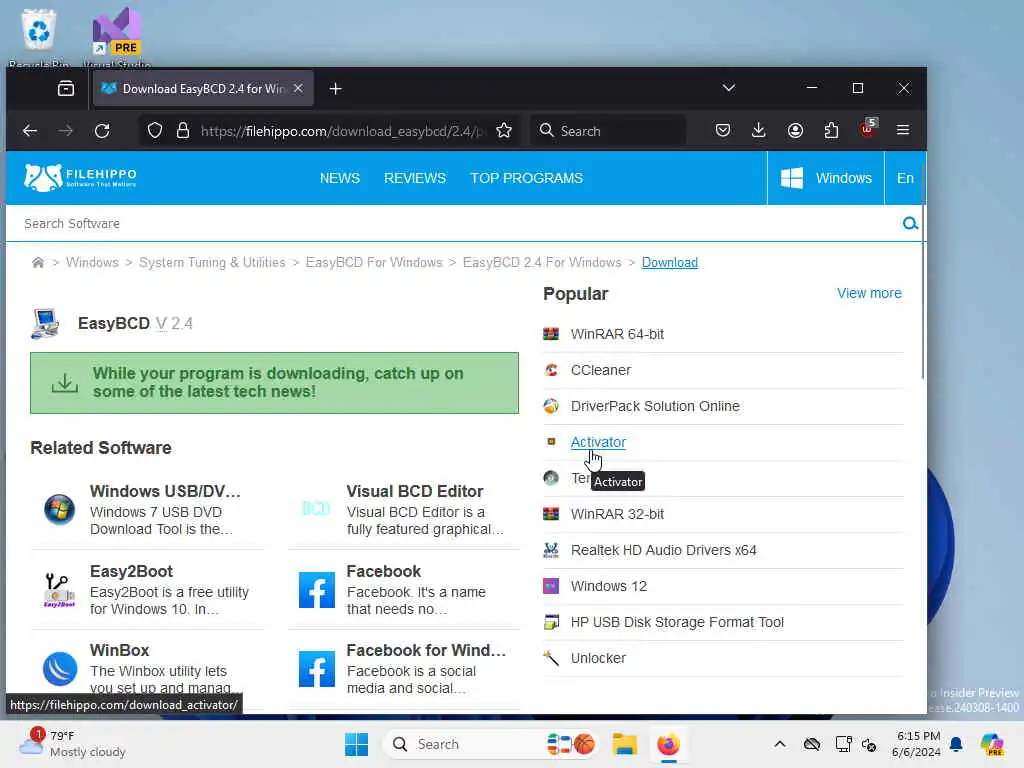
Task: Reload the page with the refresh icon
Action: 102,131
